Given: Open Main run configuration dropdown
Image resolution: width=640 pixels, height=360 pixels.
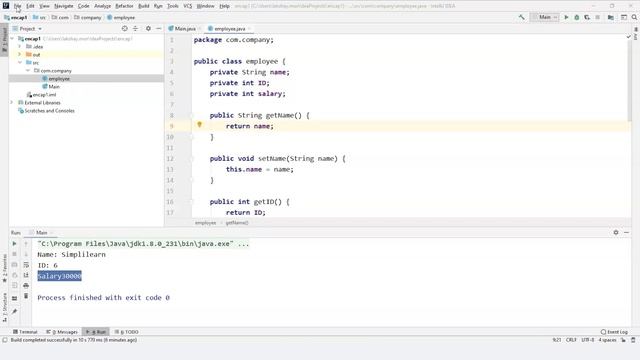Looking at the screenshot, I should click(x=545, y=17).
